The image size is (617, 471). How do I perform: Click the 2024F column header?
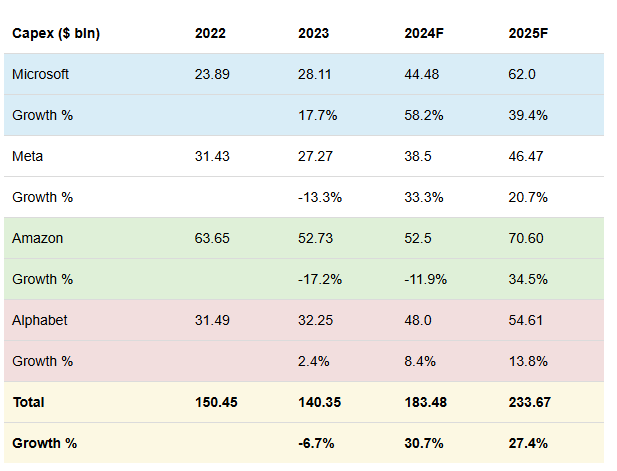[x=424, y=33]
